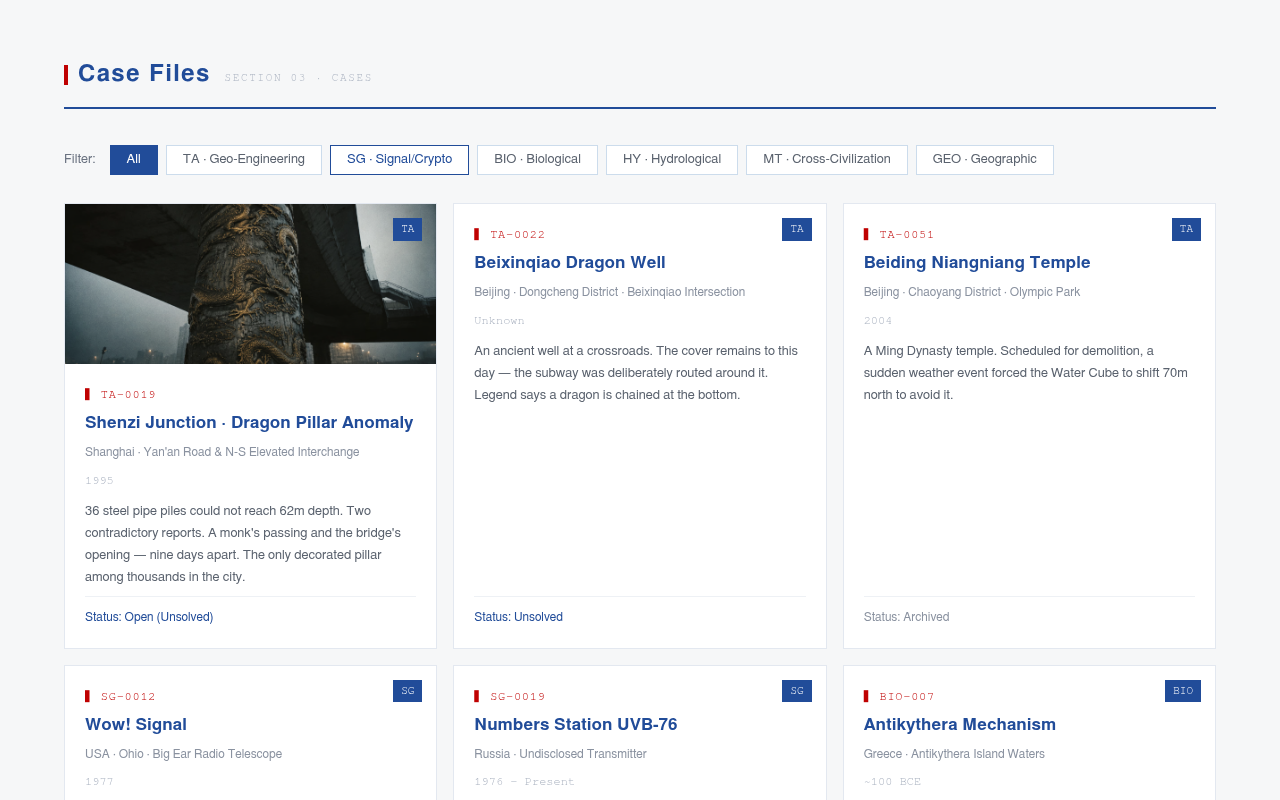The image size is (1280, 800).
Task: Click Status: Open (Unsolved) text
Action: pos(149,617)
